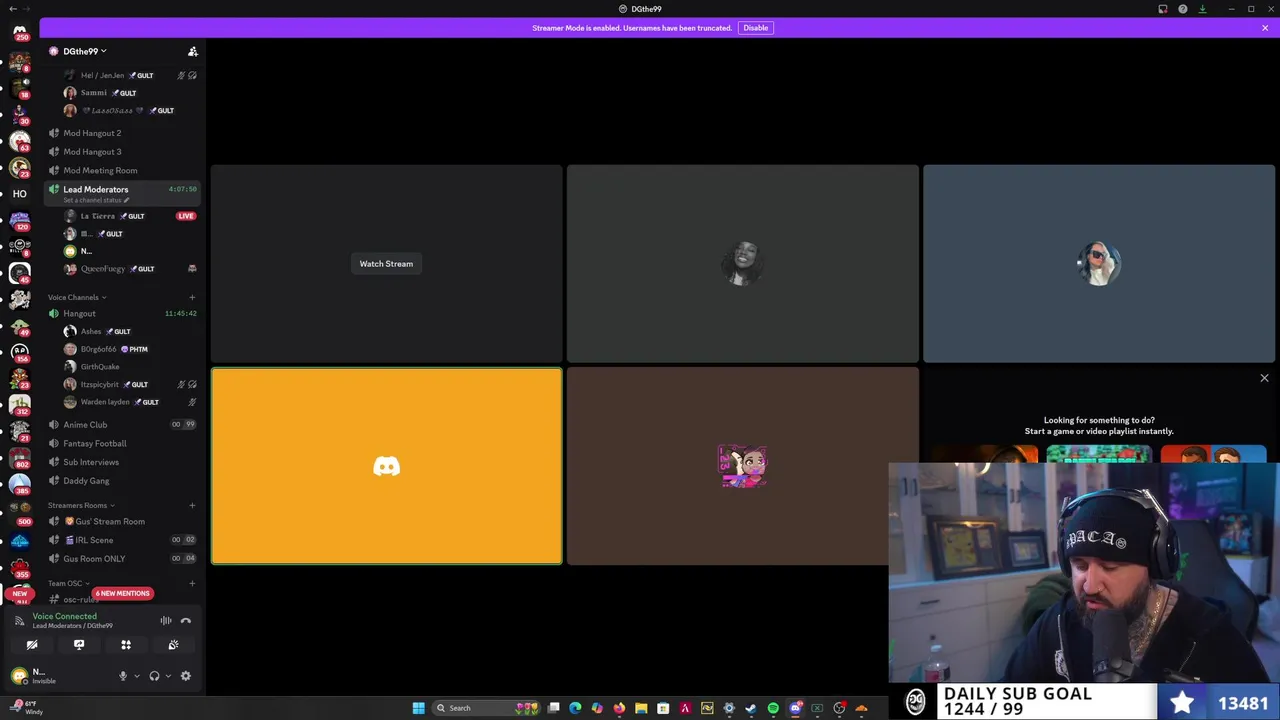Jump to 6 New Mentions
Viewport: 1280px width, 720px height.
pyautogui.click(x=123, y=593)
